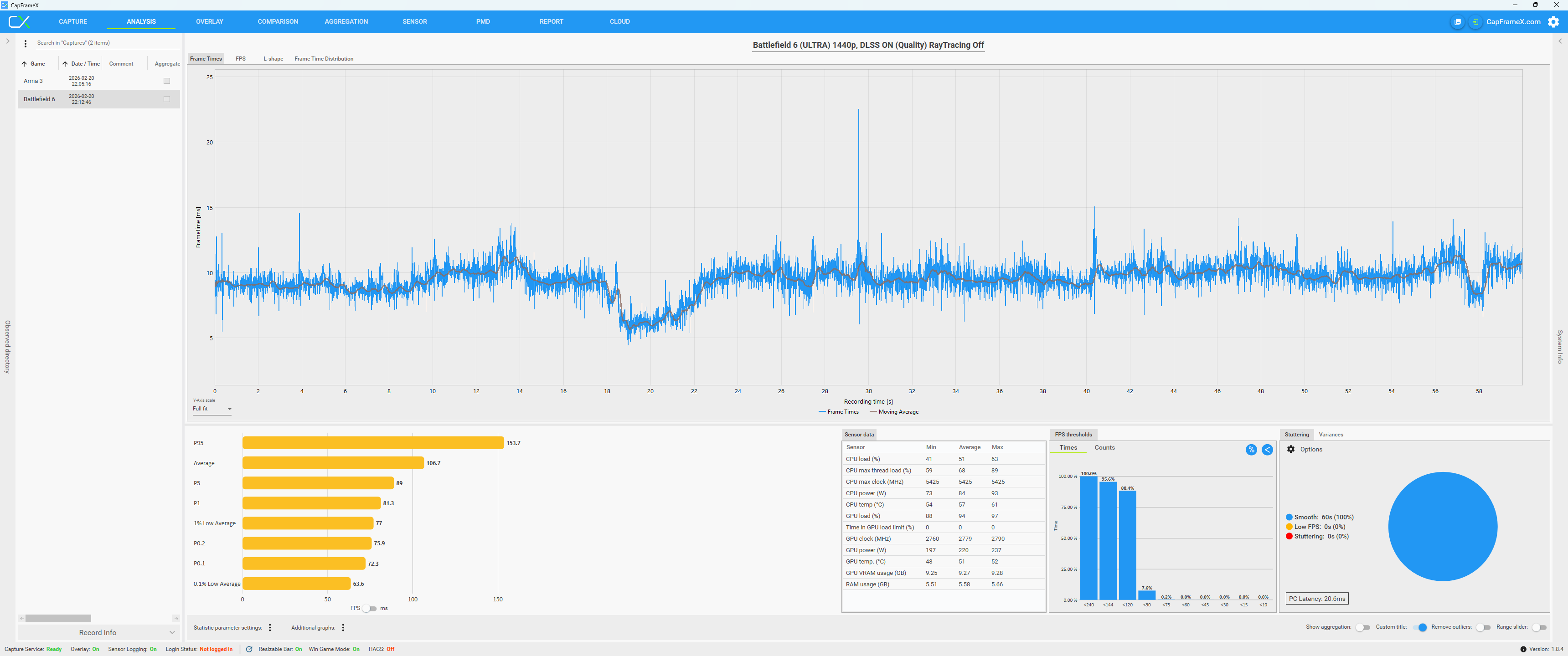Switch to the COMPARISON tab
Screen dimensions: 1568x656
point(278,22)
